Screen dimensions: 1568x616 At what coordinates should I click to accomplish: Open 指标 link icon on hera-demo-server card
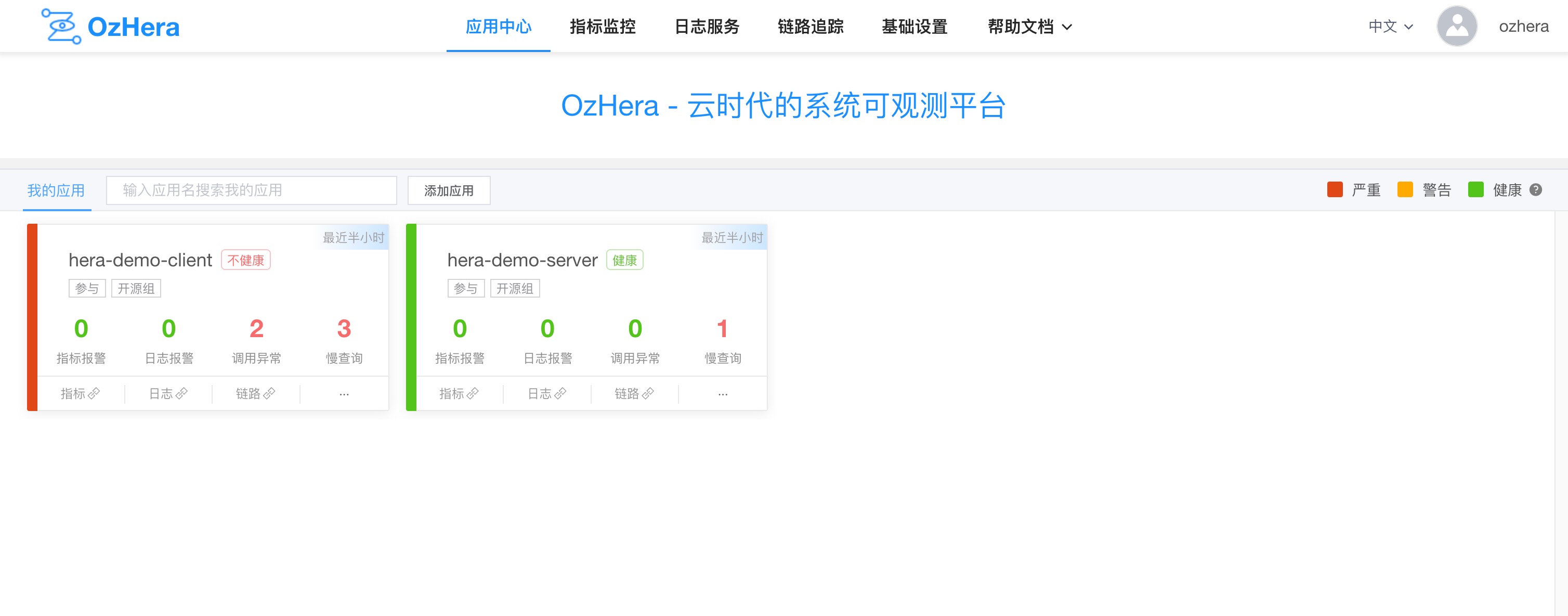pos(473,394)
